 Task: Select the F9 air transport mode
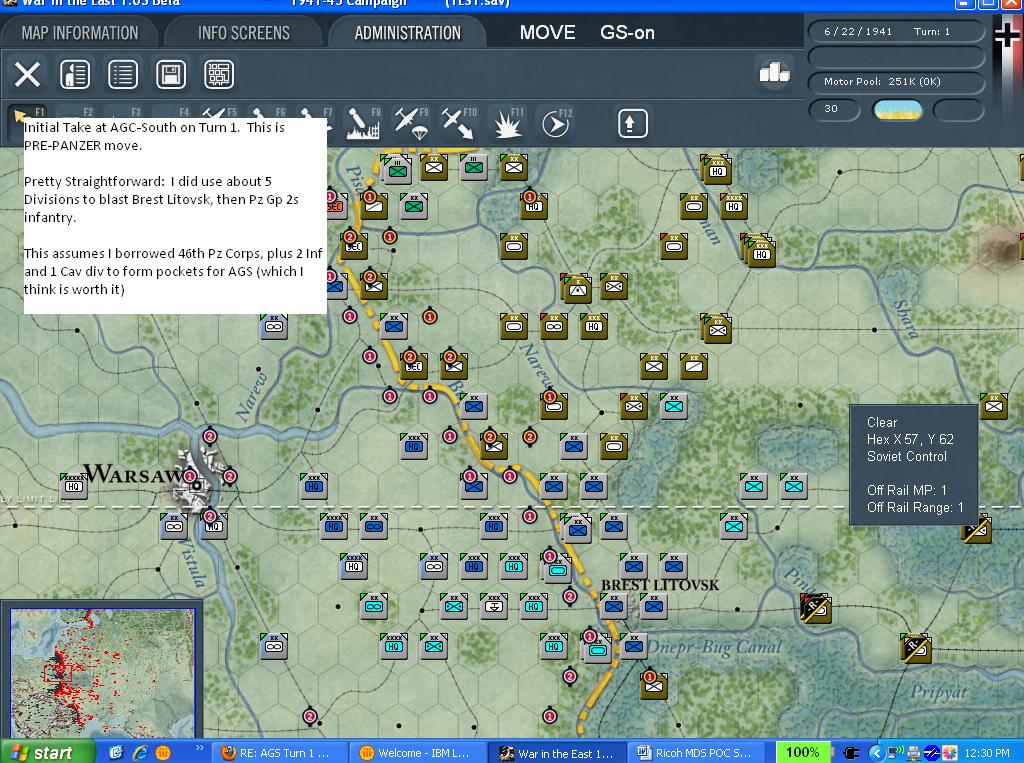click(x=411, y=123)
